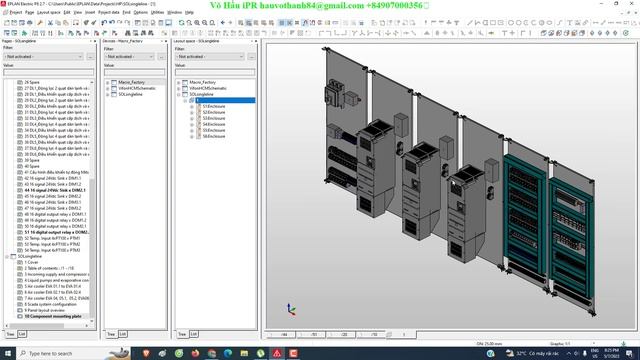The height and width of the screenshot is (360, 640).
Task: Click the green refresh circle icon, second toolbar
Action: pyautogui.click(x=625, y=33)
